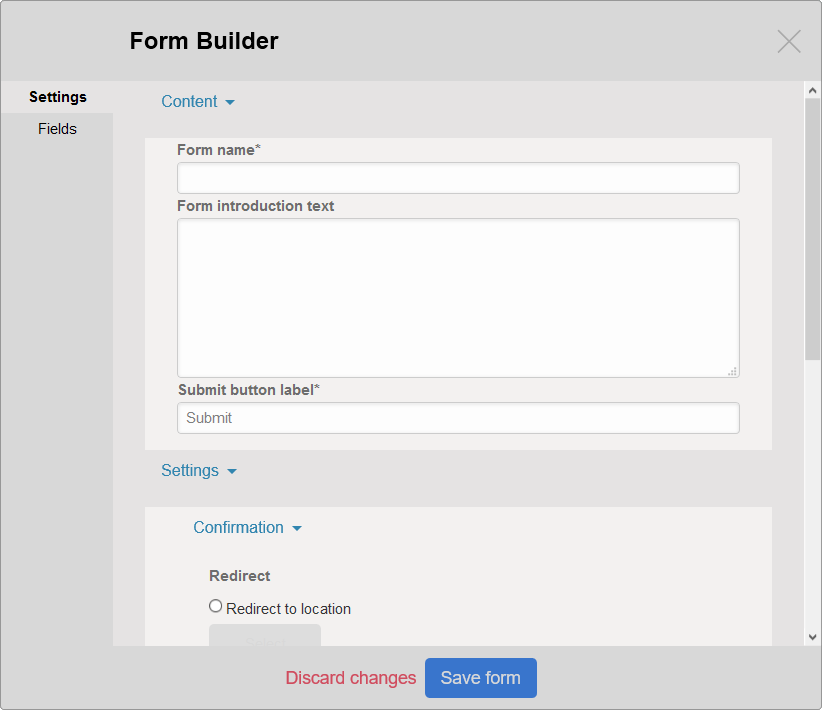Click the scrollbar up arrow
This screenshot has width=822, height=710.
tap(813, 91)
